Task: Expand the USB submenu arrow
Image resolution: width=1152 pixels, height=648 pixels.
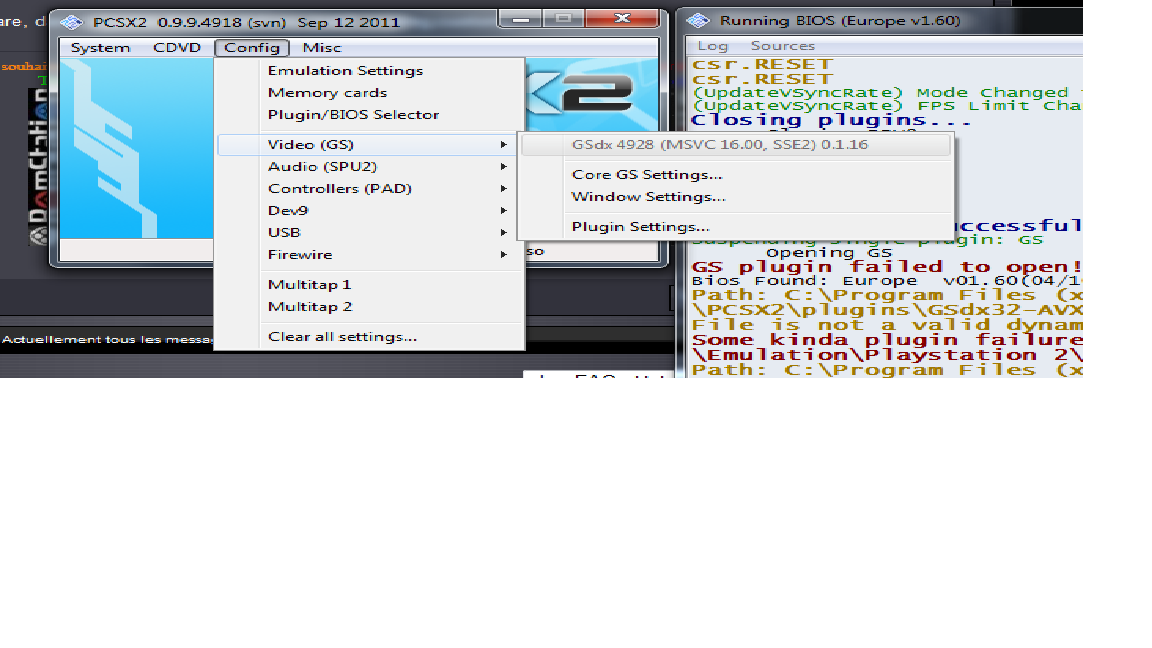Action: click(503, 233)
